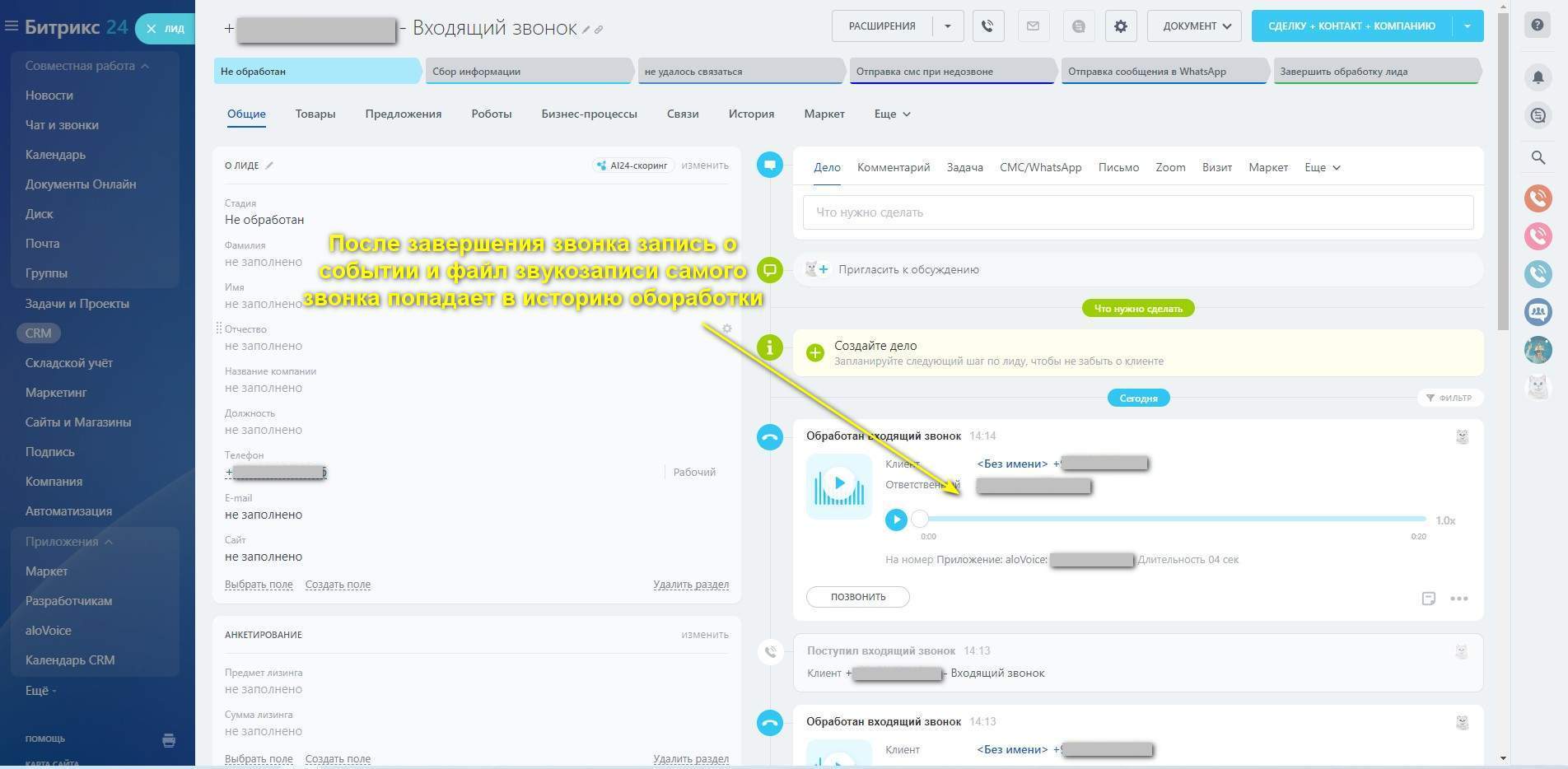
Task: Change playback speed 1.0x
Action: click(x=1445, y=520)
